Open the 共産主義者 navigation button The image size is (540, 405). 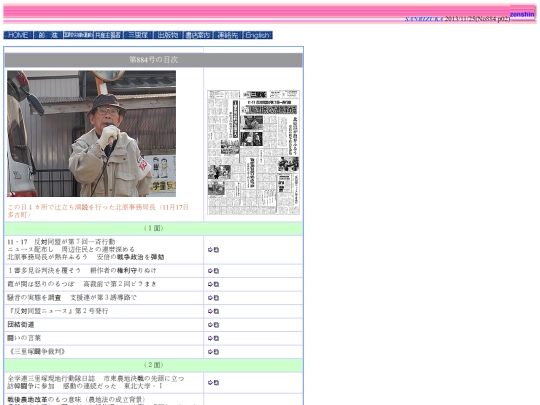coord(108,35)
